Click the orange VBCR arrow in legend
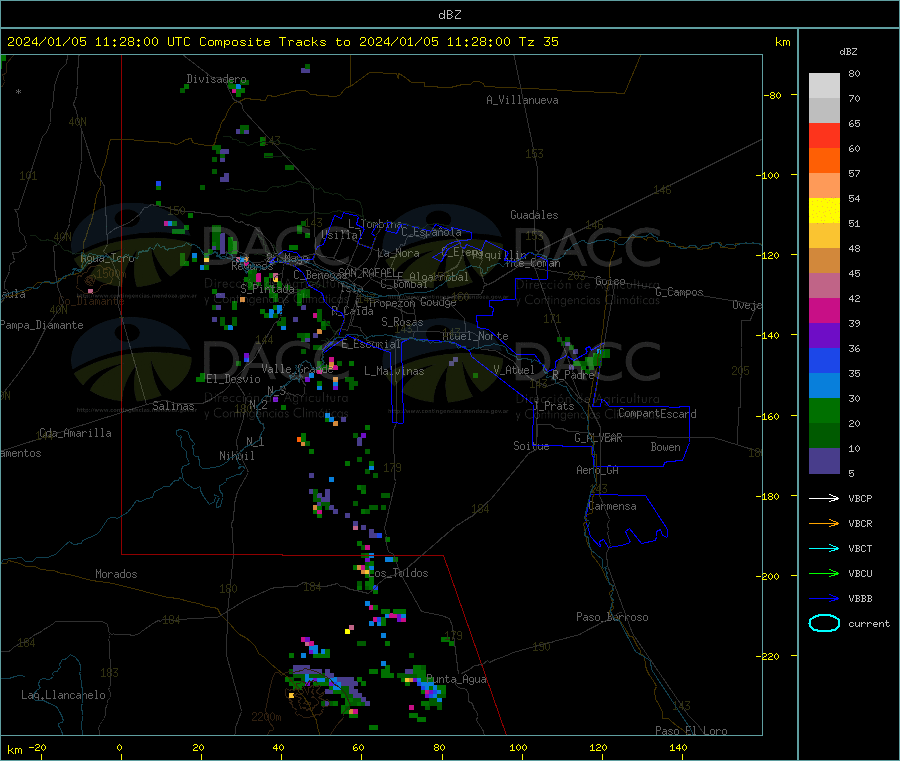Image resolution: width=900 pixels, height=761 pixels. pyautogui.click(x=824, y=523)
